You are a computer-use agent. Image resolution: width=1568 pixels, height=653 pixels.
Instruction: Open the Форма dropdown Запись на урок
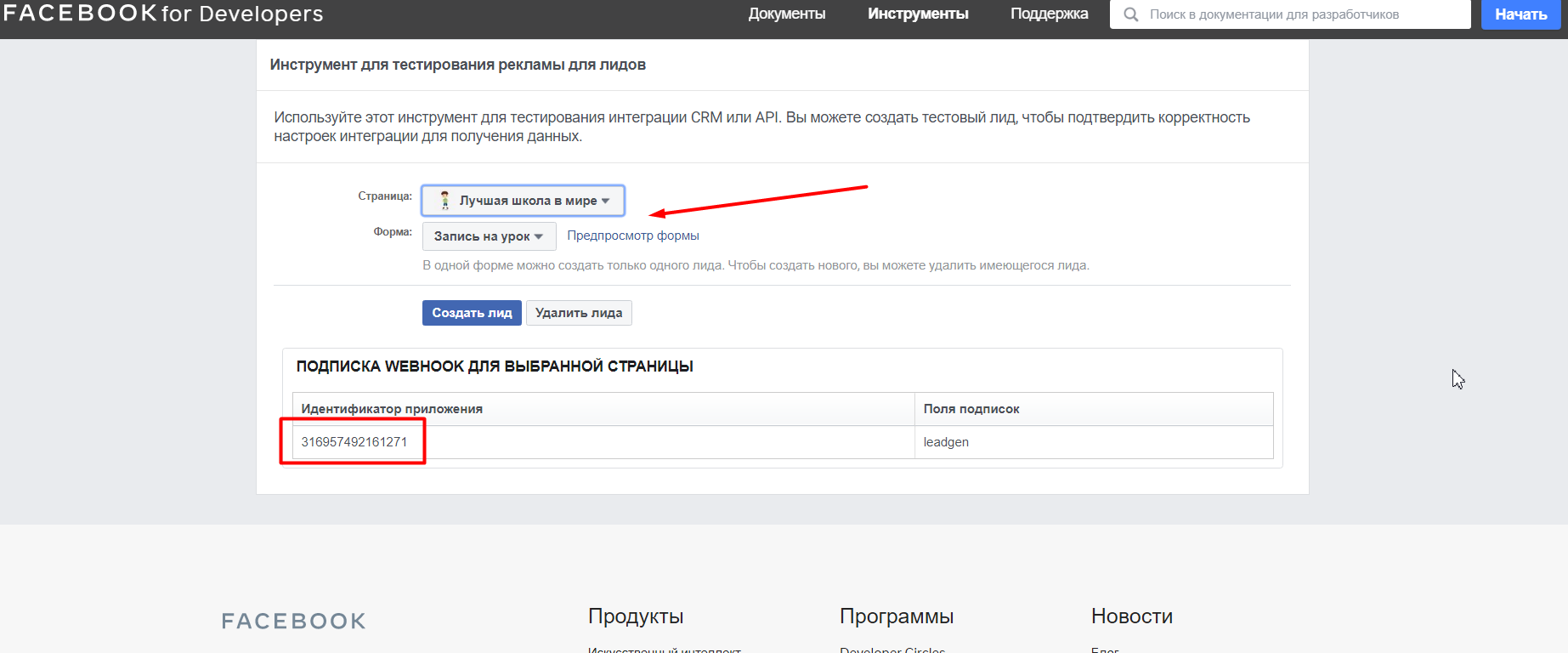(x=489, y=236)
